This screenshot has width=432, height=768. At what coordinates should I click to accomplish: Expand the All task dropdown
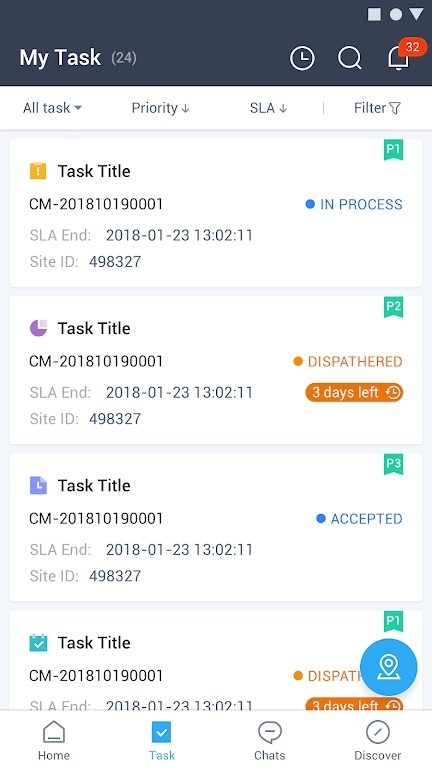pyautogui.click(x=52, y=108)
